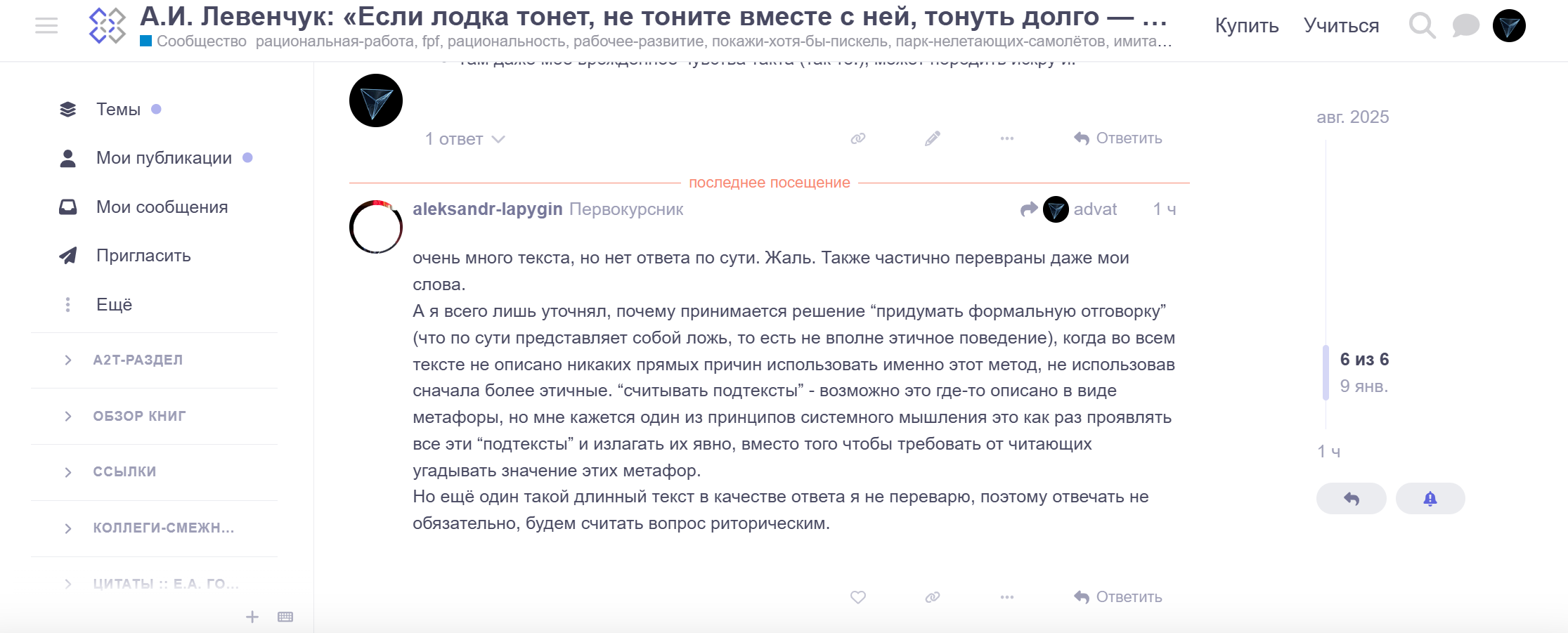Image resolution: width=1568 pixels, height=633 pixels.
Task: Edit the first post with pencil icon
Action: click(x=933, y=138)
